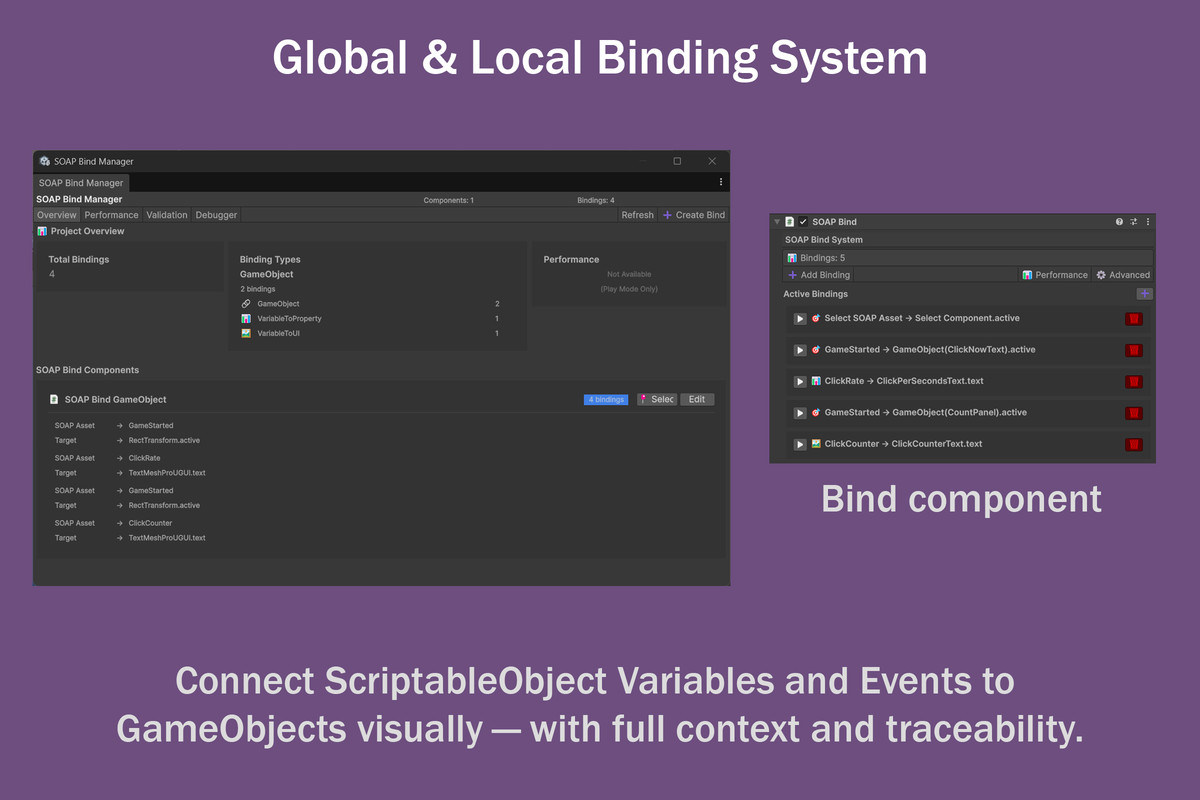Switch to the Performance tab in Bind Manager

click(x=111, y=215)
